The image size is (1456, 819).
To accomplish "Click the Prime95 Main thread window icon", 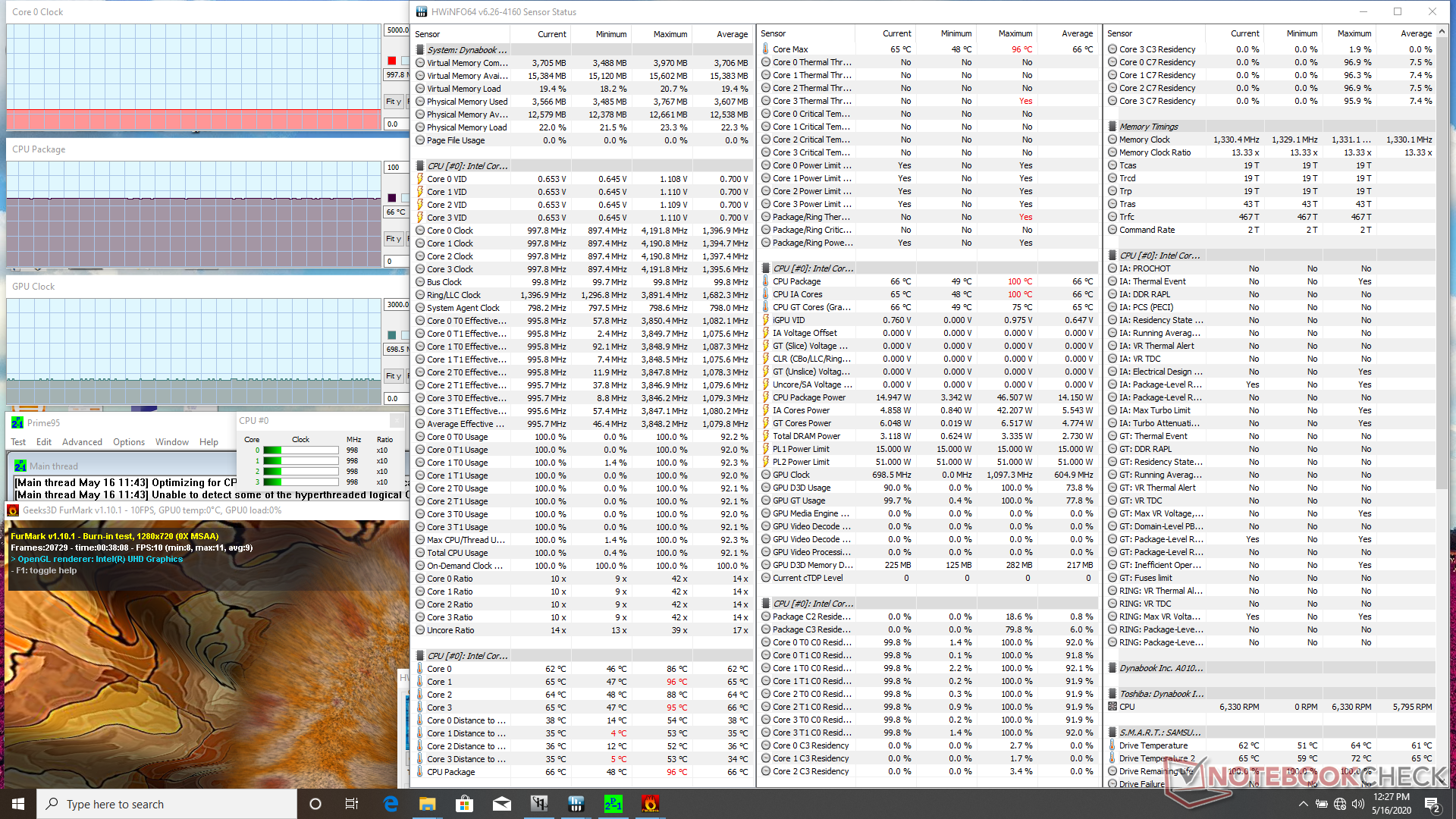I will click(x=21, y=466).
